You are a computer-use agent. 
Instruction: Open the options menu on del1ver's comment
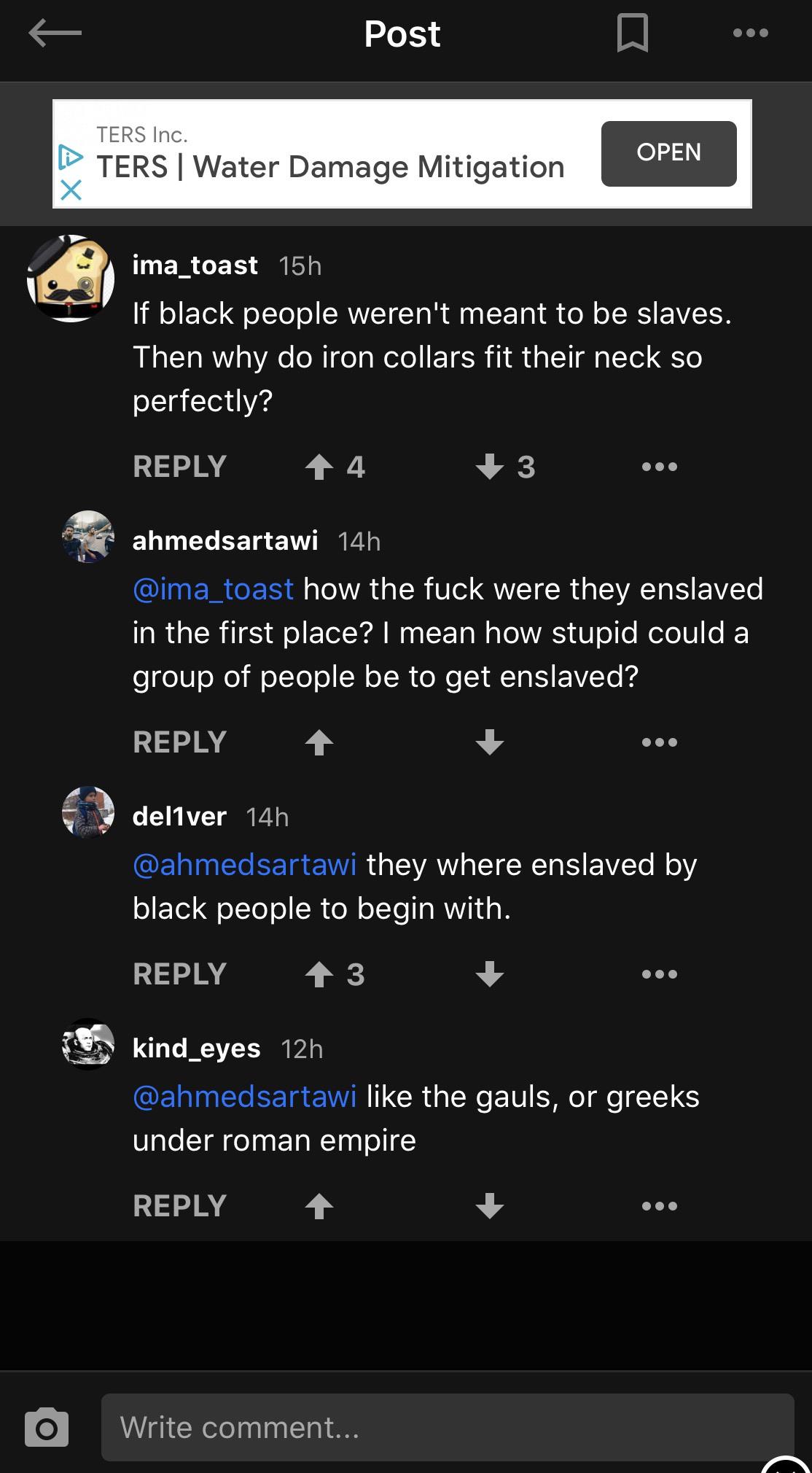coord(659,973)
